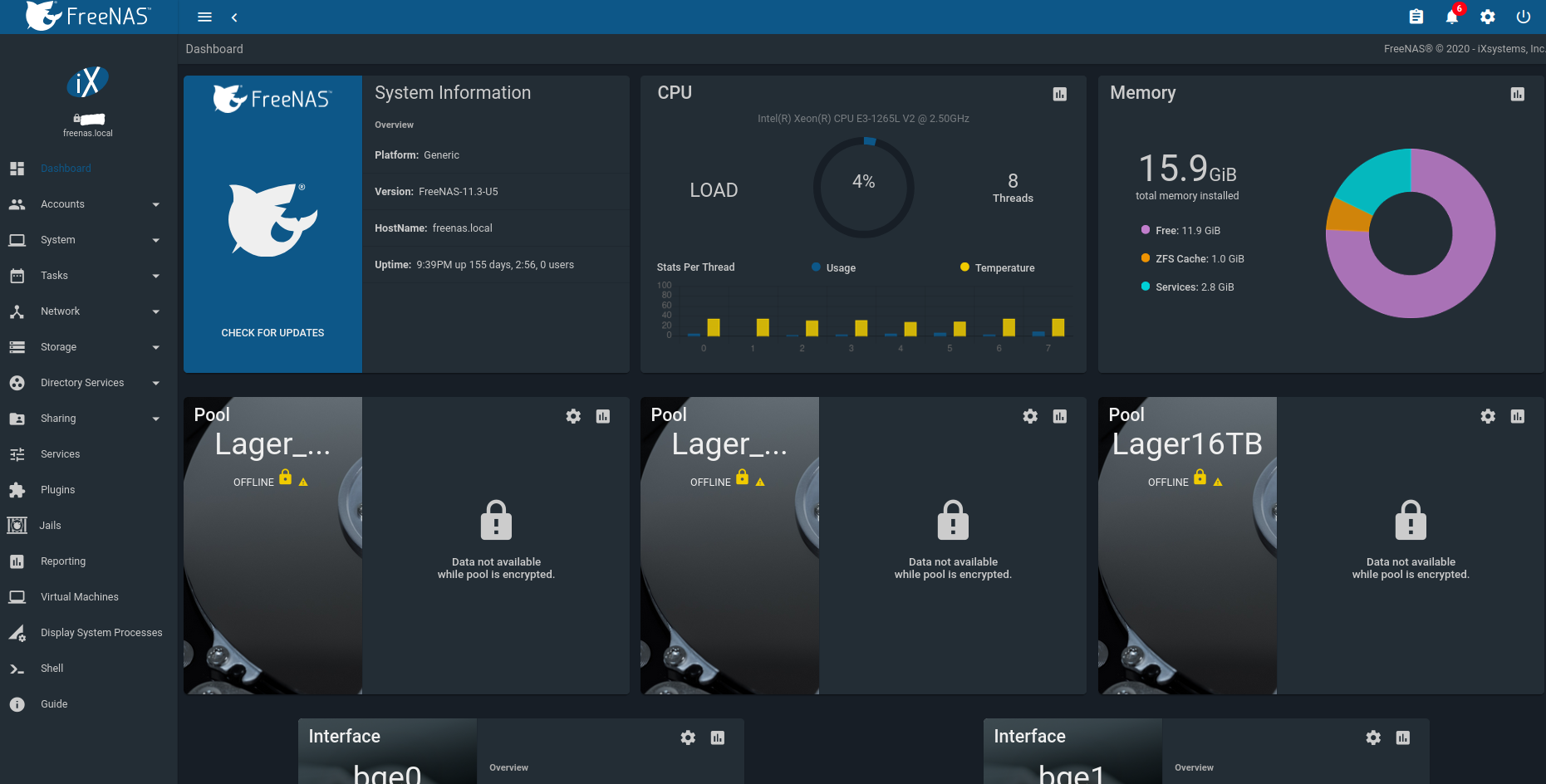Click the power button icon

point(1524,17)
